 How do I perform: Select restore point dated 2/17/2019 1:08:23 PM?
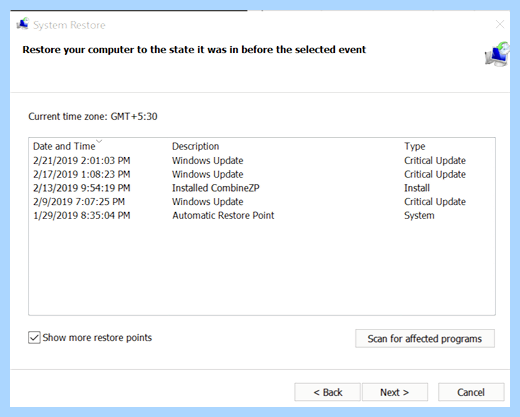262,174
